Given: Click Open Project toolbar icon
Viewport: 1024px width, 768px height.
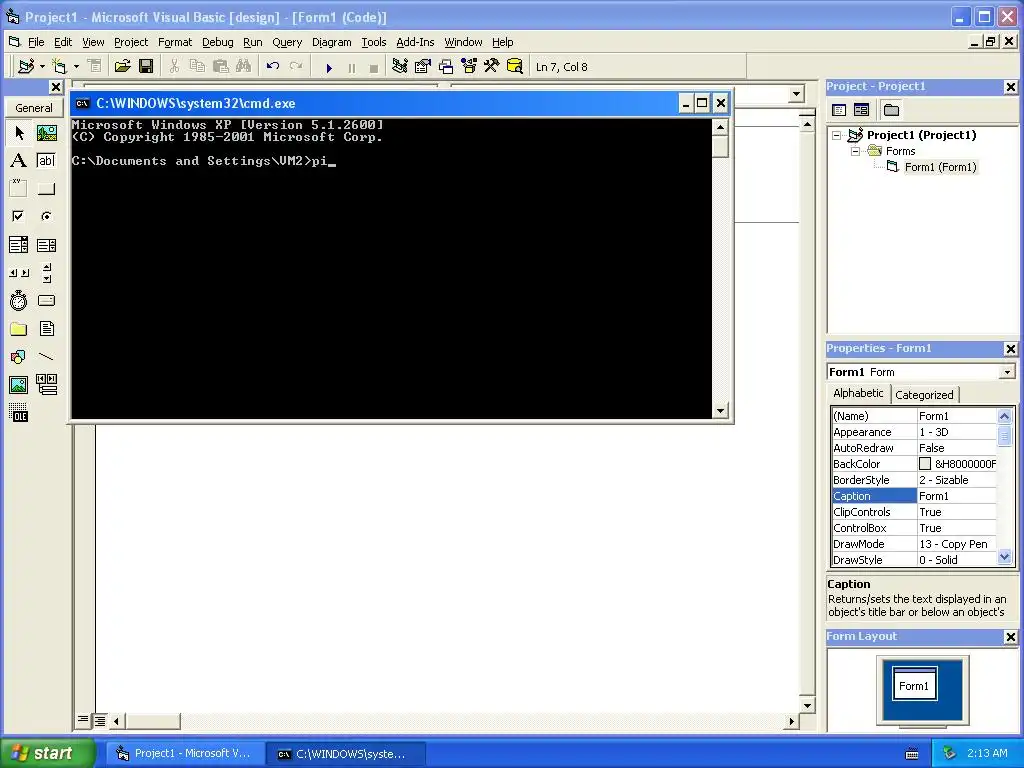Looking at the screenshot, I should [122, 66].
